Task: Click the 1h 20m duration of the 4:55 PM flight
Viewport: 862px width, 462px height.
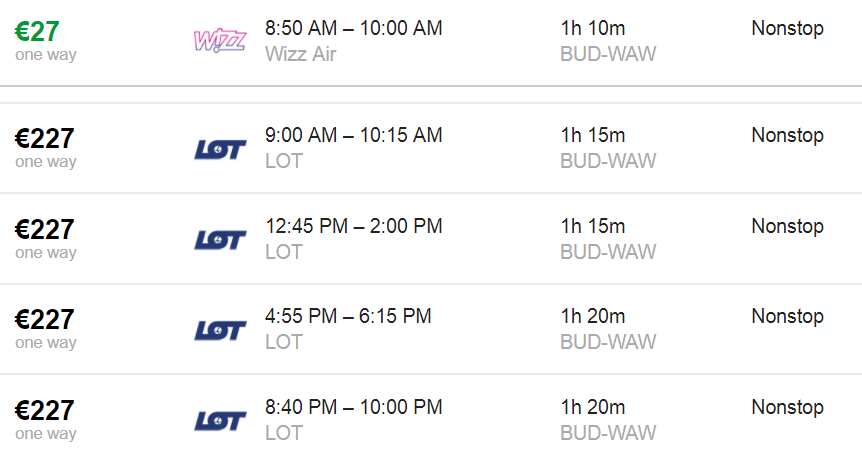Action: [x=593, y=316]
